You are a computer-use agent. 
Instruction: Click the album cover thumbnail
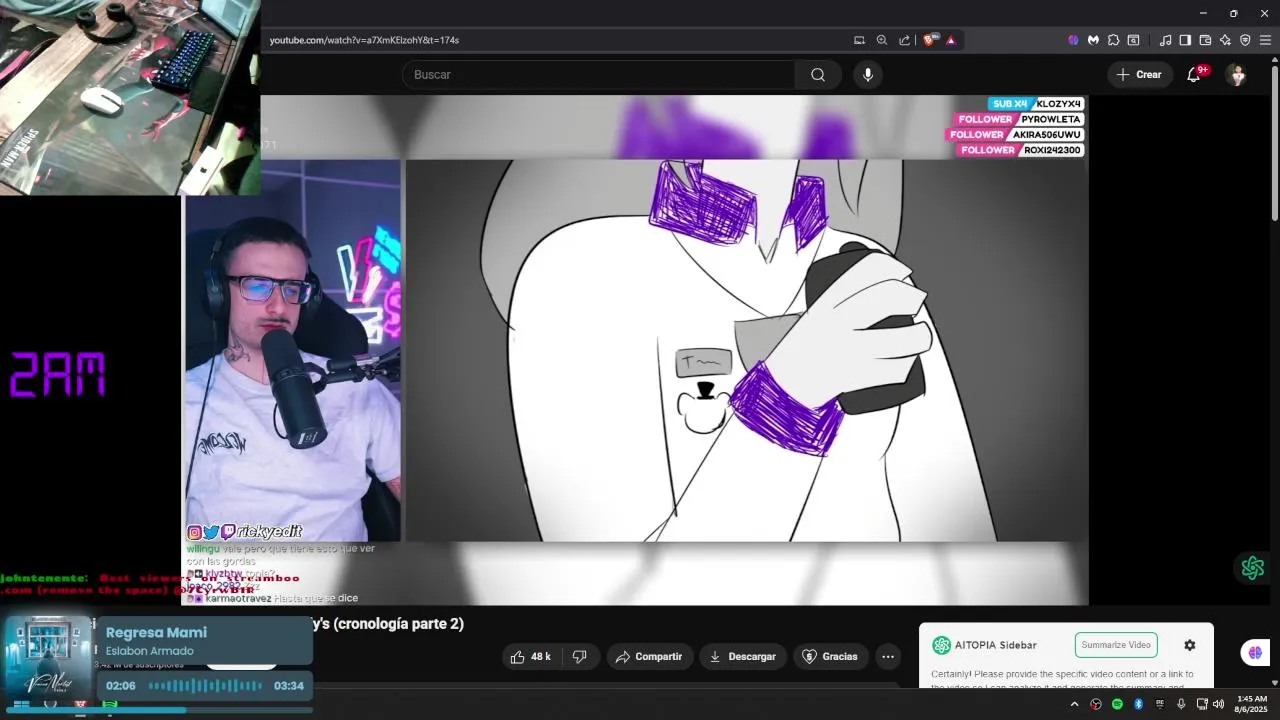[48, 658]
